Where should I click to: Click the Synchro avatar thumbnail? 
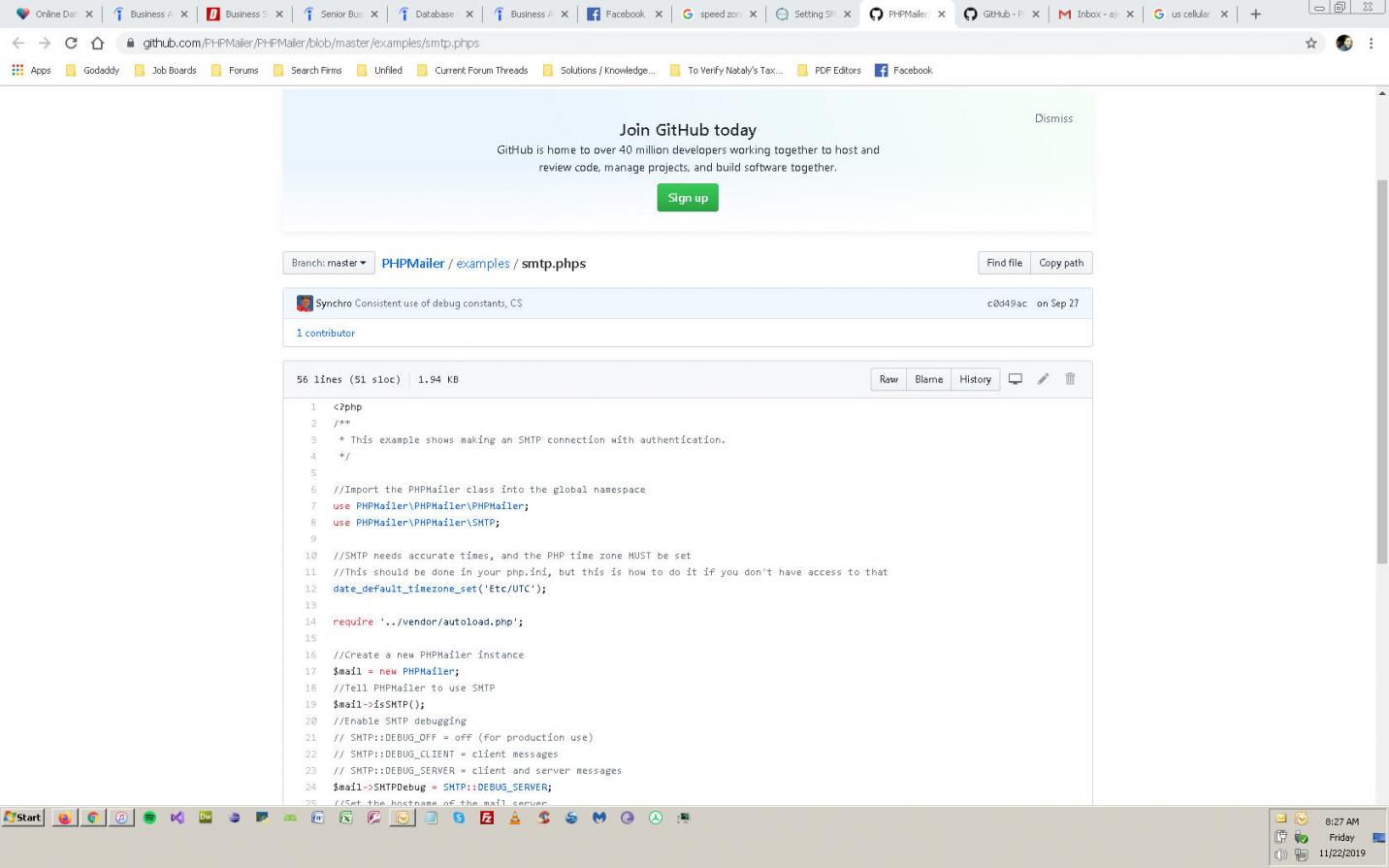click(x=305, y=303)
